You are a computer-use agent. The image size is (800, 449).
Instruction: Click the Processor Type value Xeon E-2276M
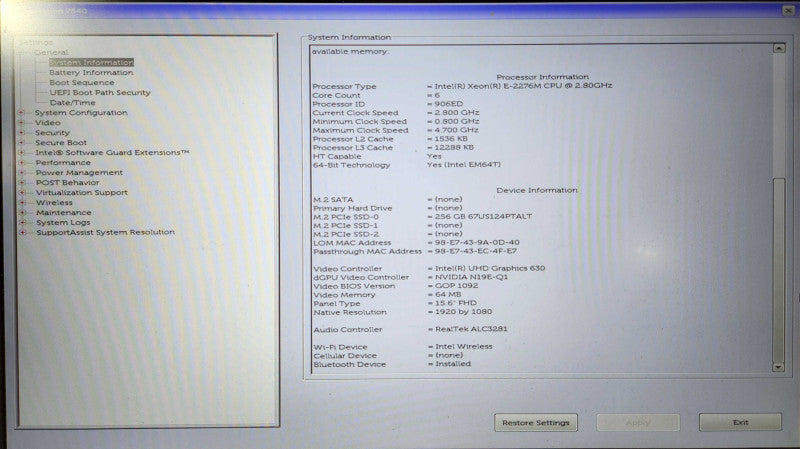click(523, 86)
